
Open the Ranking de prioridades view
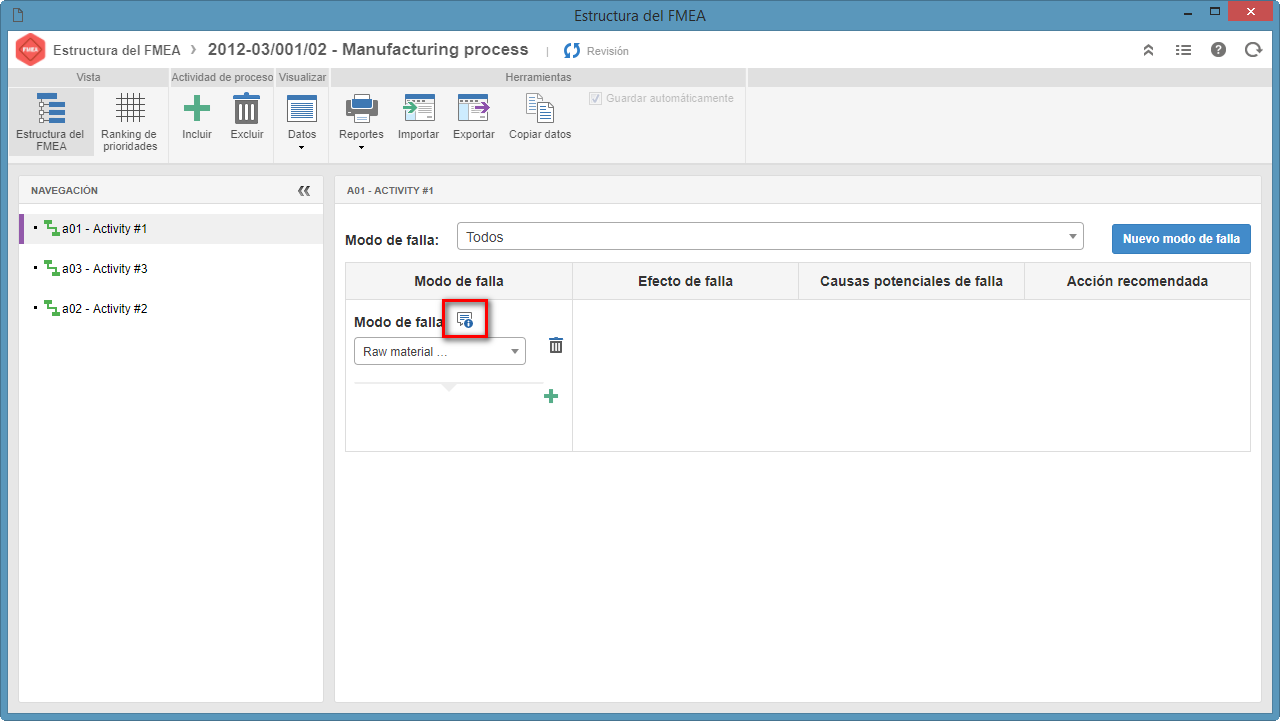coord(130,108)
